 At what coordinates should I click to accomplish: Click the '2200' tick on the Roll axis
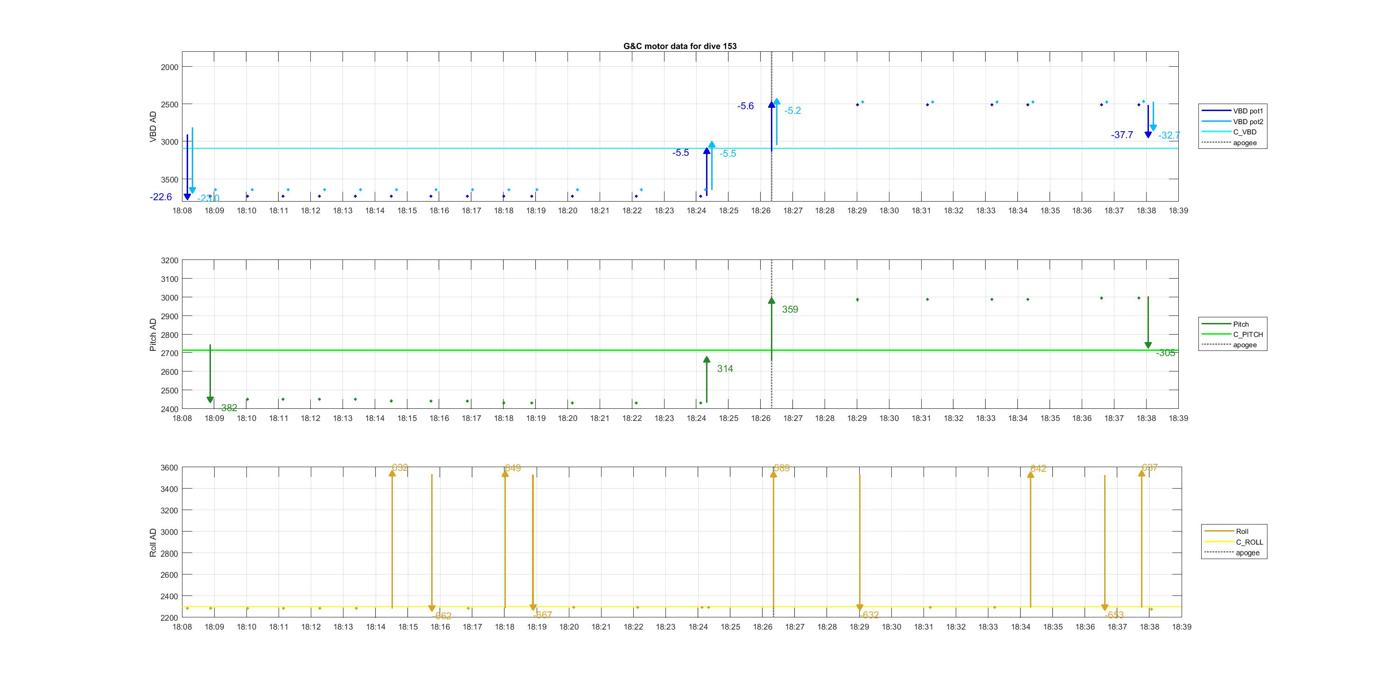[169, 618]
